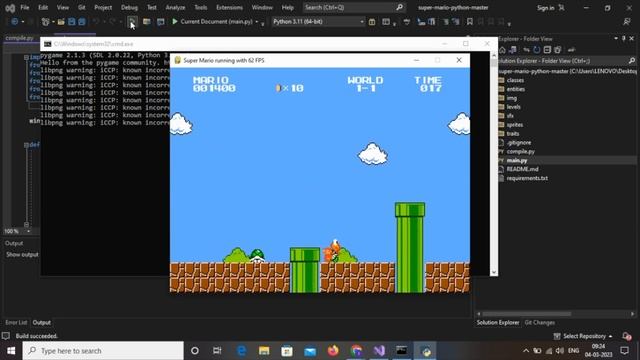The image size is (640, 360).
Task: Select the entities folder in Solution Explorer
Action: click(x=516, y=89)
